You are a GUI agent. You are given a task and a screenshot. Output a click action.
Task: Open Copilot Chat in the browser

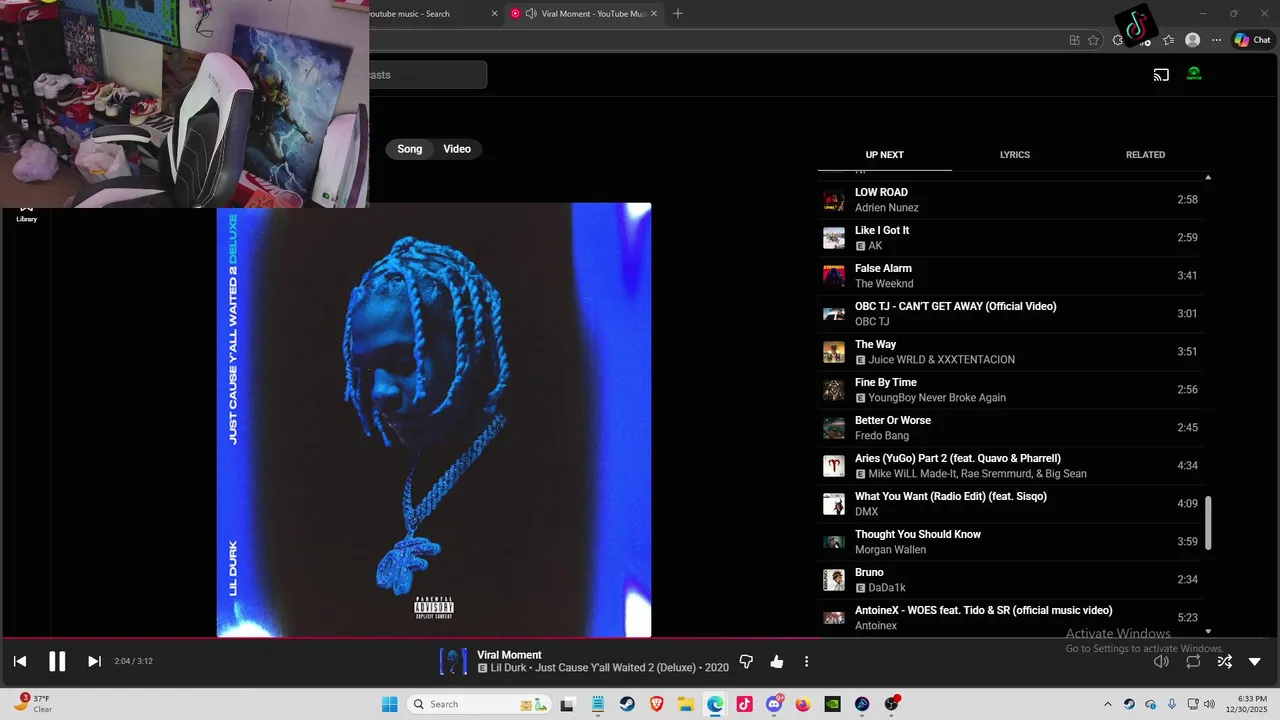[x=1252, y=40]
